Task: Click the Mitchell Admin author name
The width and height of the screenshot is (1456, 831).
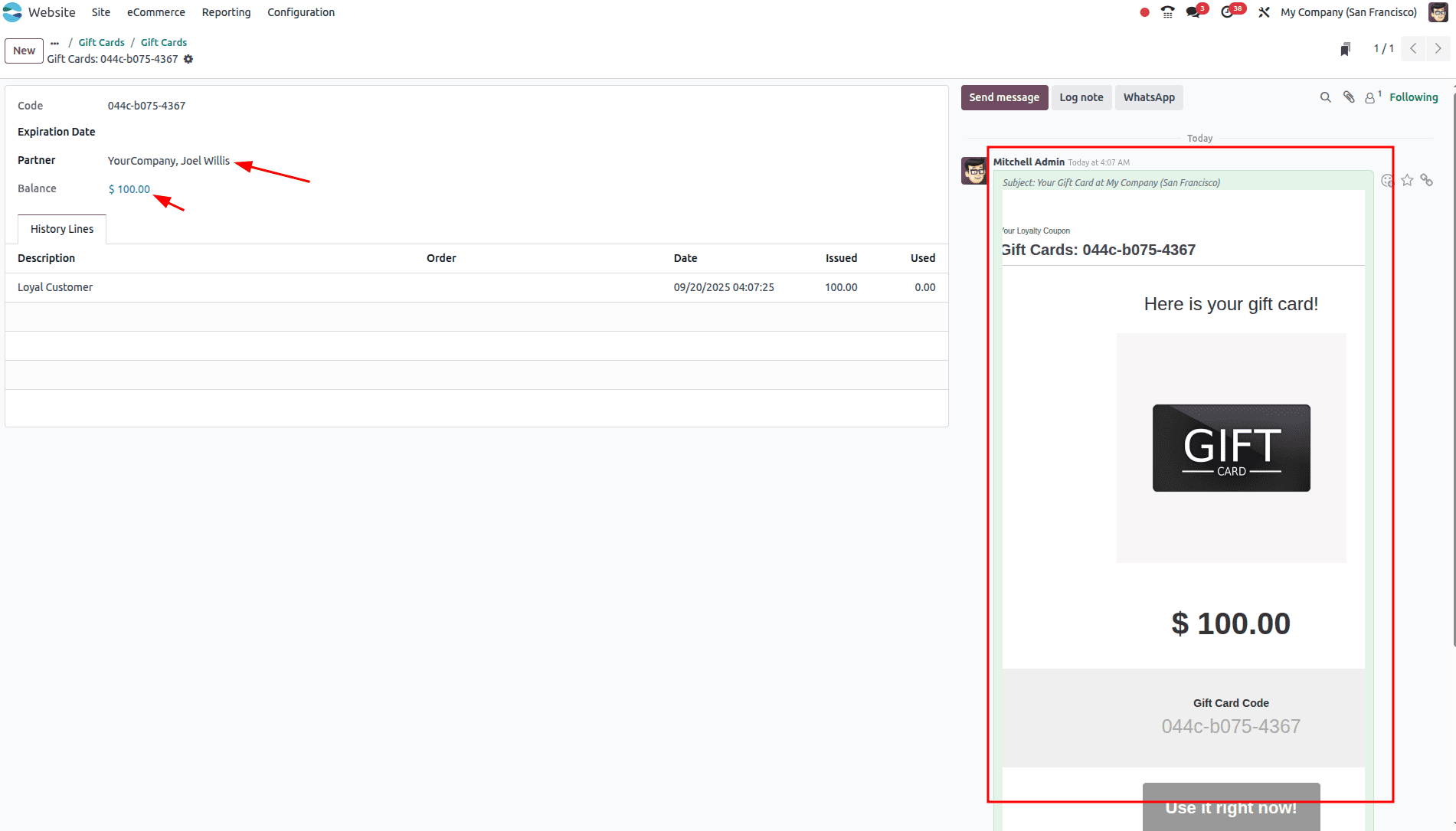Action: (x=1029, y=162)
